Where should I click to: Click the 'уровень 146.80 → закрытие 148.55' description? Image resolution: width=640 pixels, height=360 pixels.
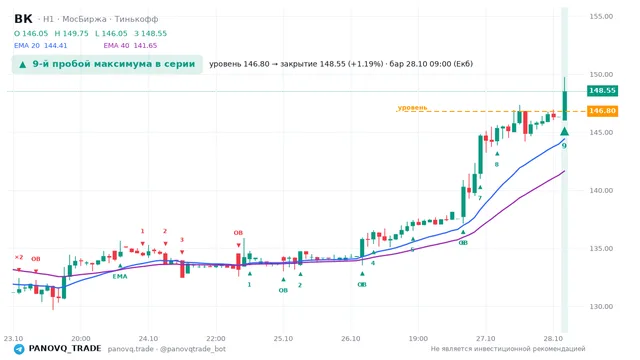(341, 64)
